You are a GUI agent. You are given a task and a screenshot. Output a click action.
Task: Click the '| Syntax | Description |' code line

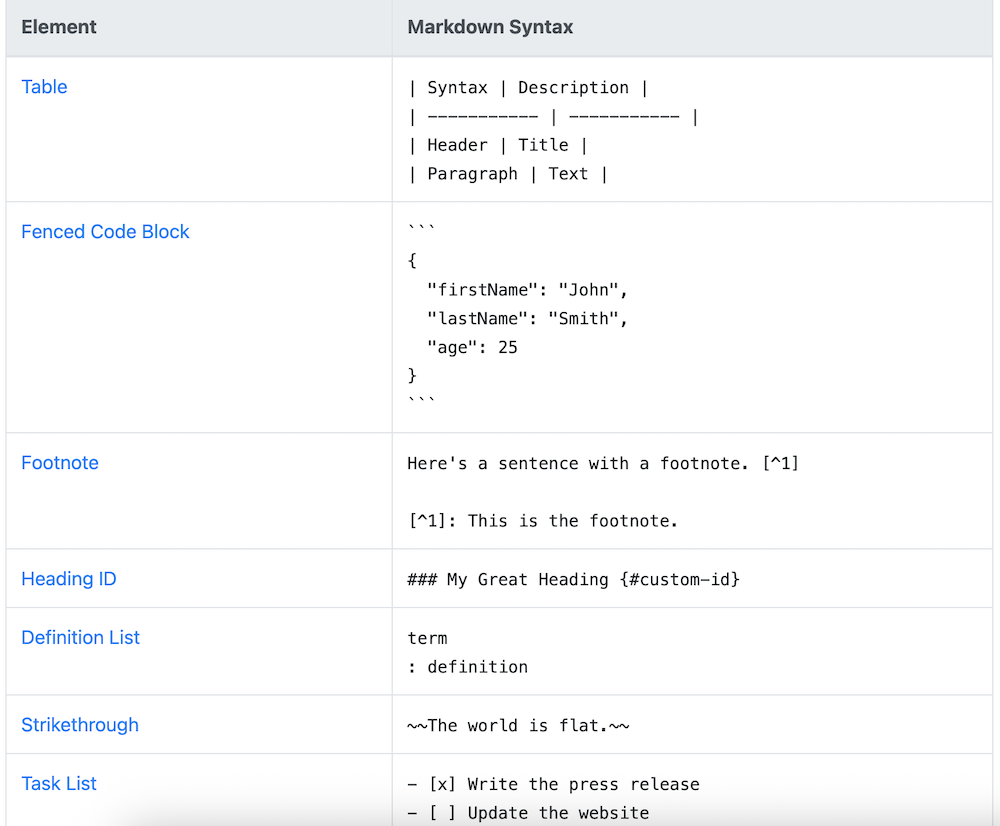click(528, 88)
